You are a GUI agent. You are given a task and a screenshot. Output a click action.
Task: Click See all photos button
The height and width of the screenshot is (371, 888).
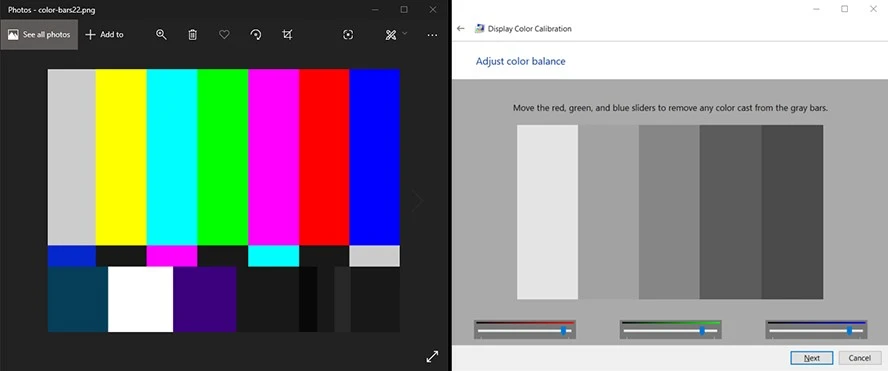click(39, 35)
